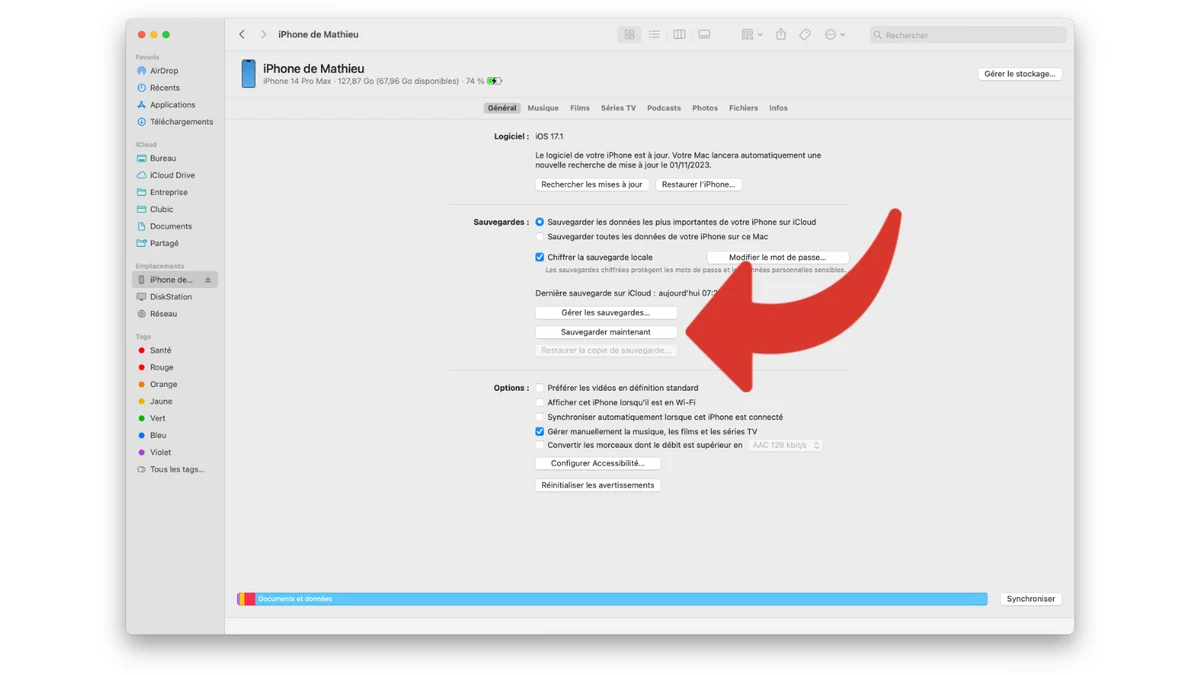Open the more actions ellipsis dropdown
1200x675 pixels.
point(835,35)
